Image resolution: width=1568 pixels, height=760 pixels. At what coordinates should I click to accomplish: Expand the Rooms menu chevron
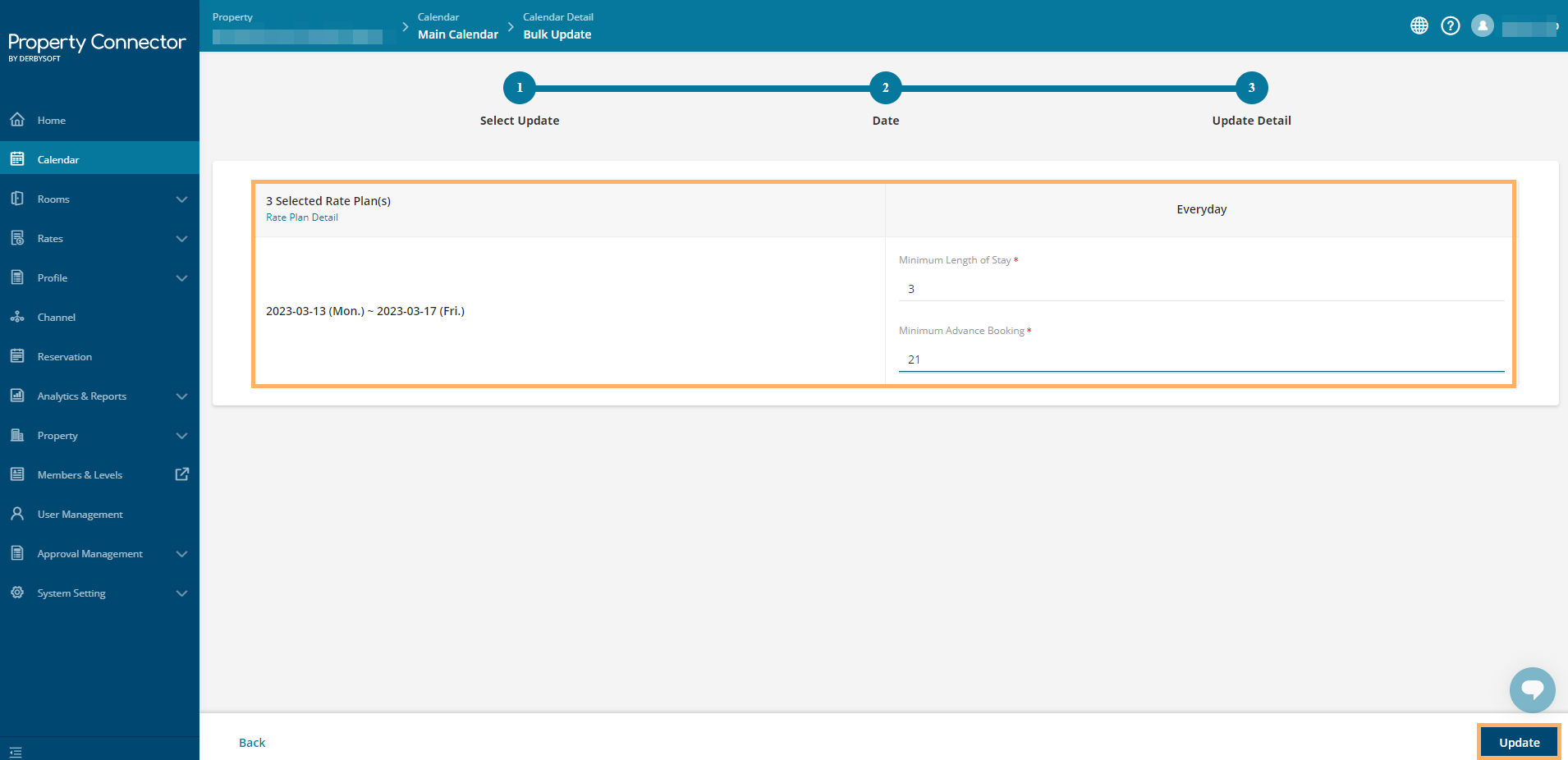[182, 199]
